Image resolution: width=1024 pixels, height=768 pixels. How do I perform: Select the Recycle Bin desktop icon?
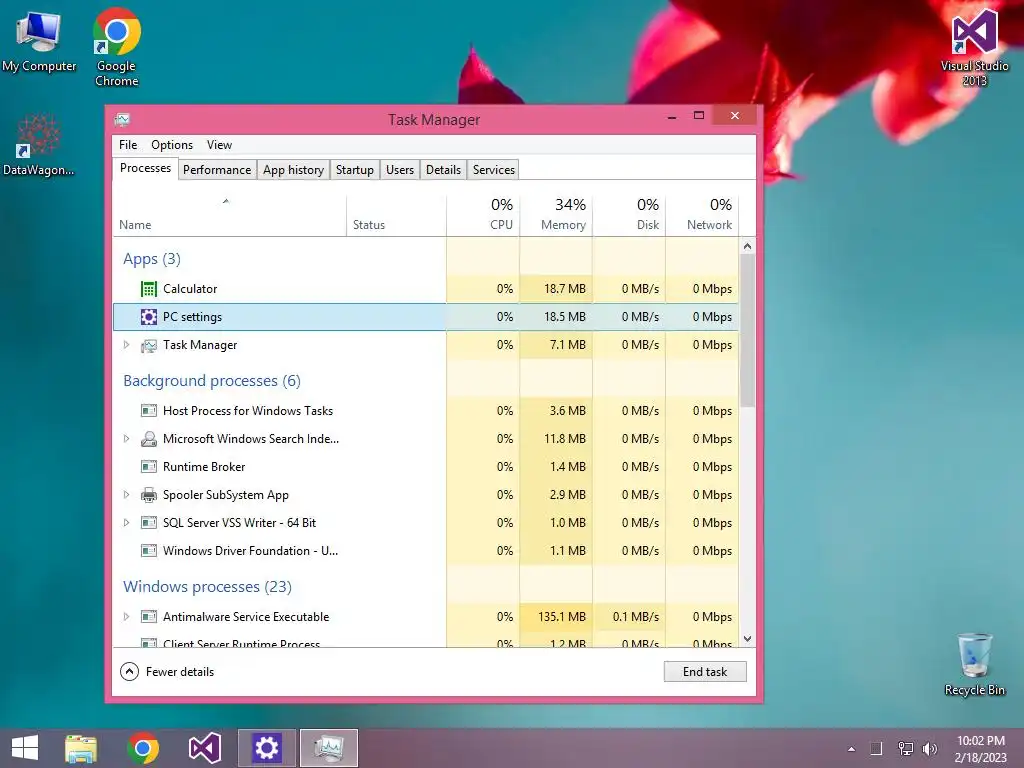pos(974,664)
